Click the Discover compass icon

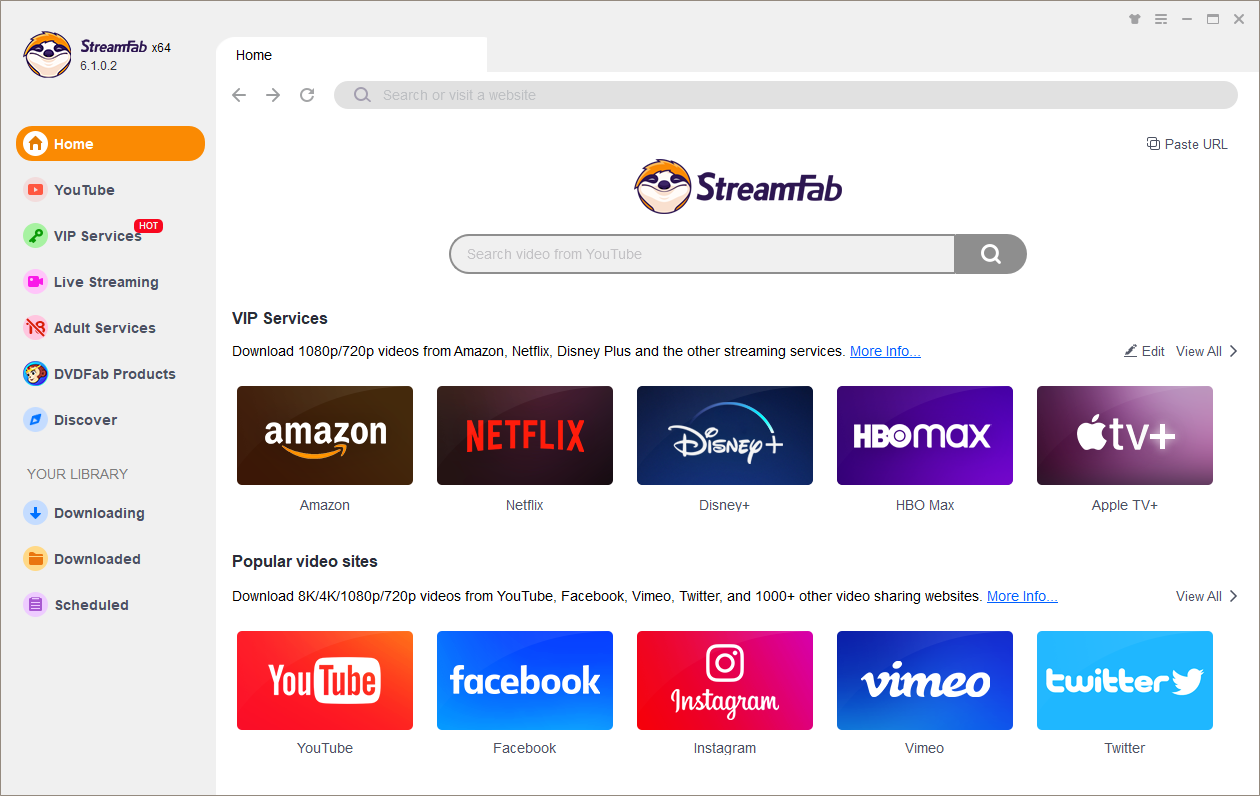click(x=36, y=420)
